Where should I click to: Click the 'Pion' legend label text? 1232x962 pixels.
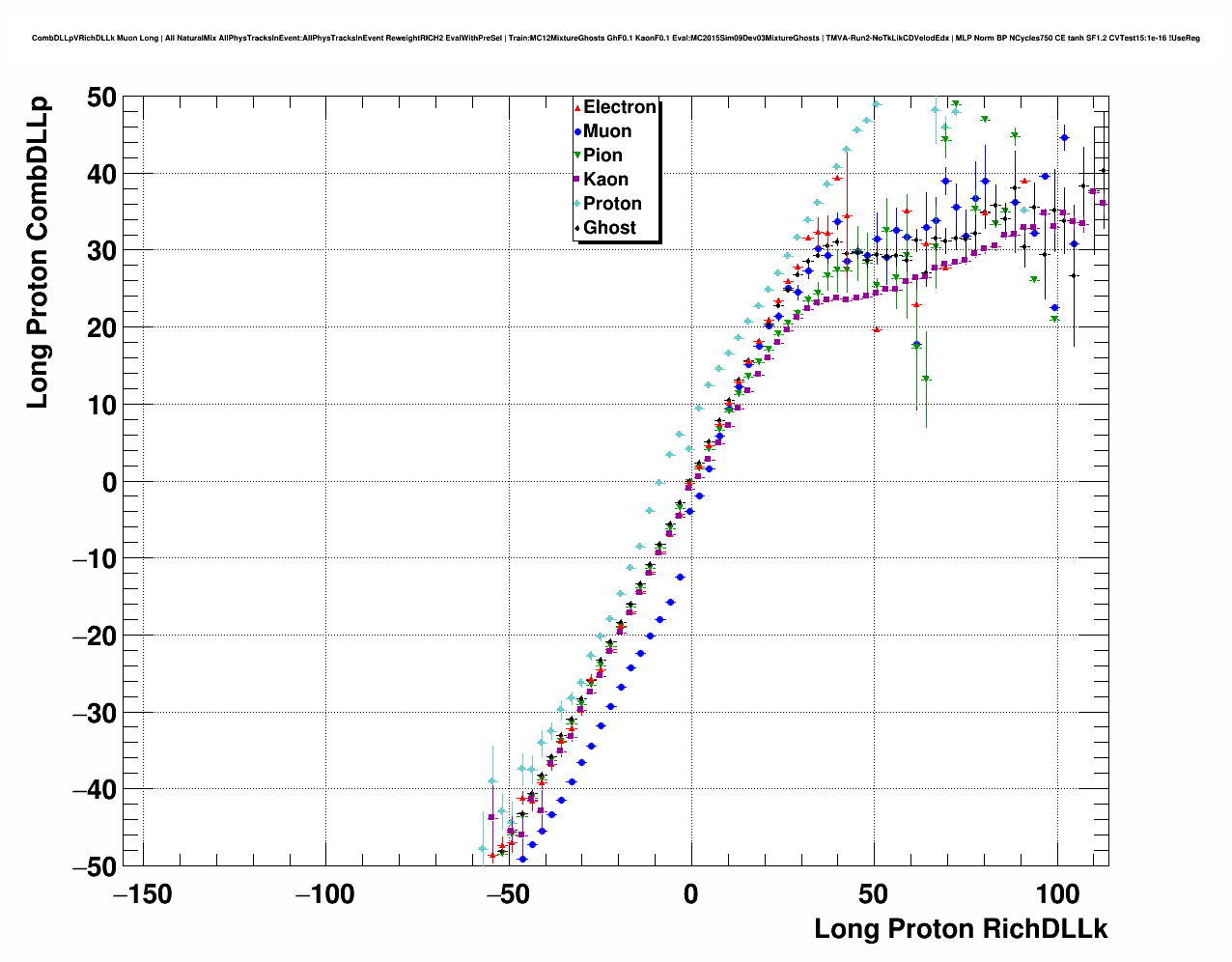[602, 156]
